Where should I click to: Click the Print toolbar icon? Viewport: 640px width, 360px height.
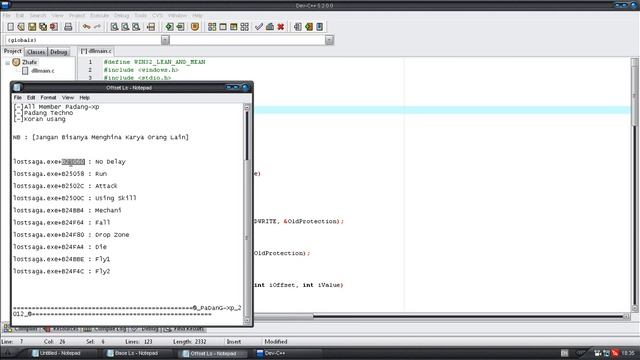coord(68,27)
